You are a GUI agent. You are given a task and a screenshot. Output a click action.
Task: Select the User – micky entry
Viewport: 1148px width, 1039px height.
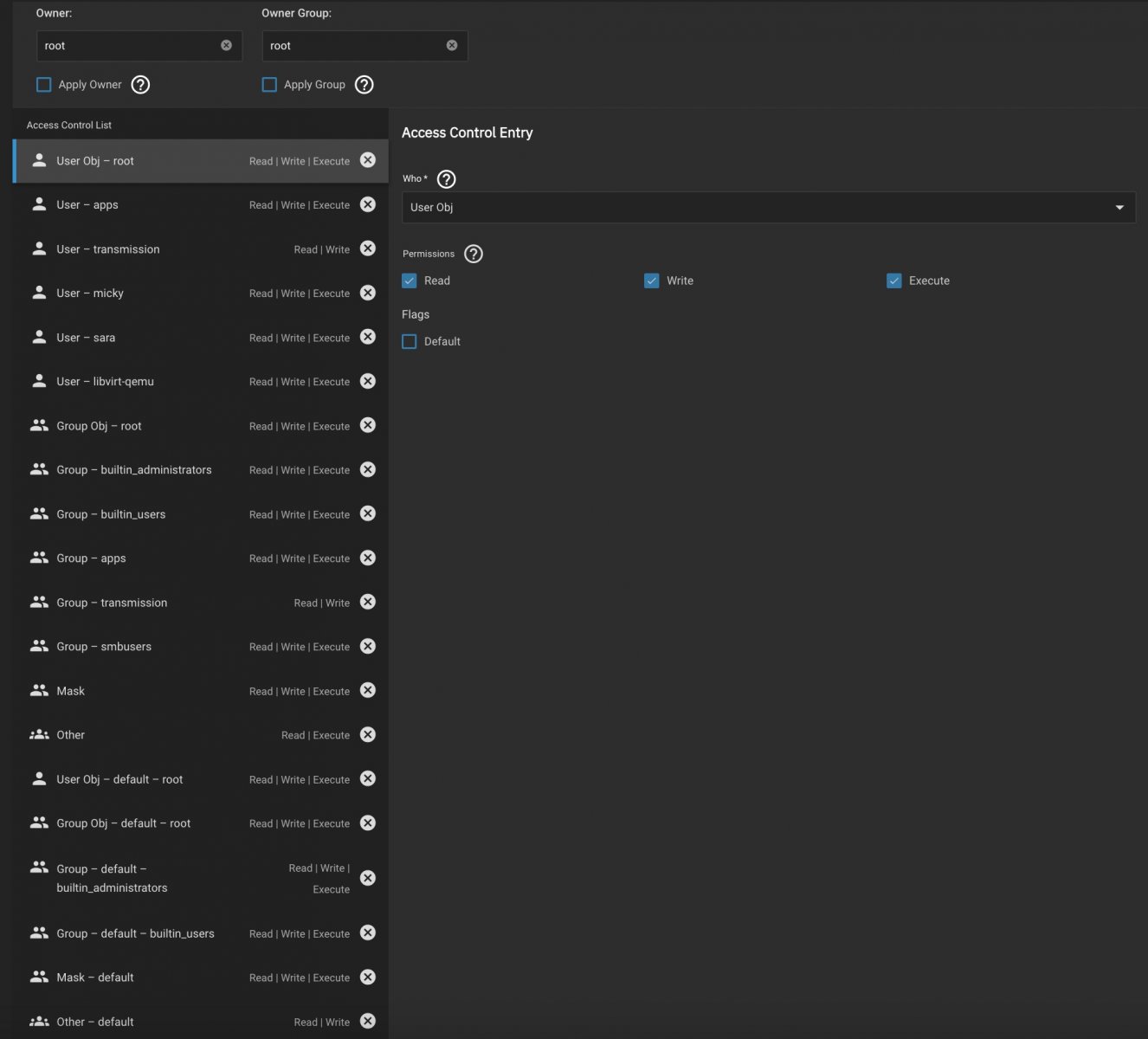tap(130, 294)
